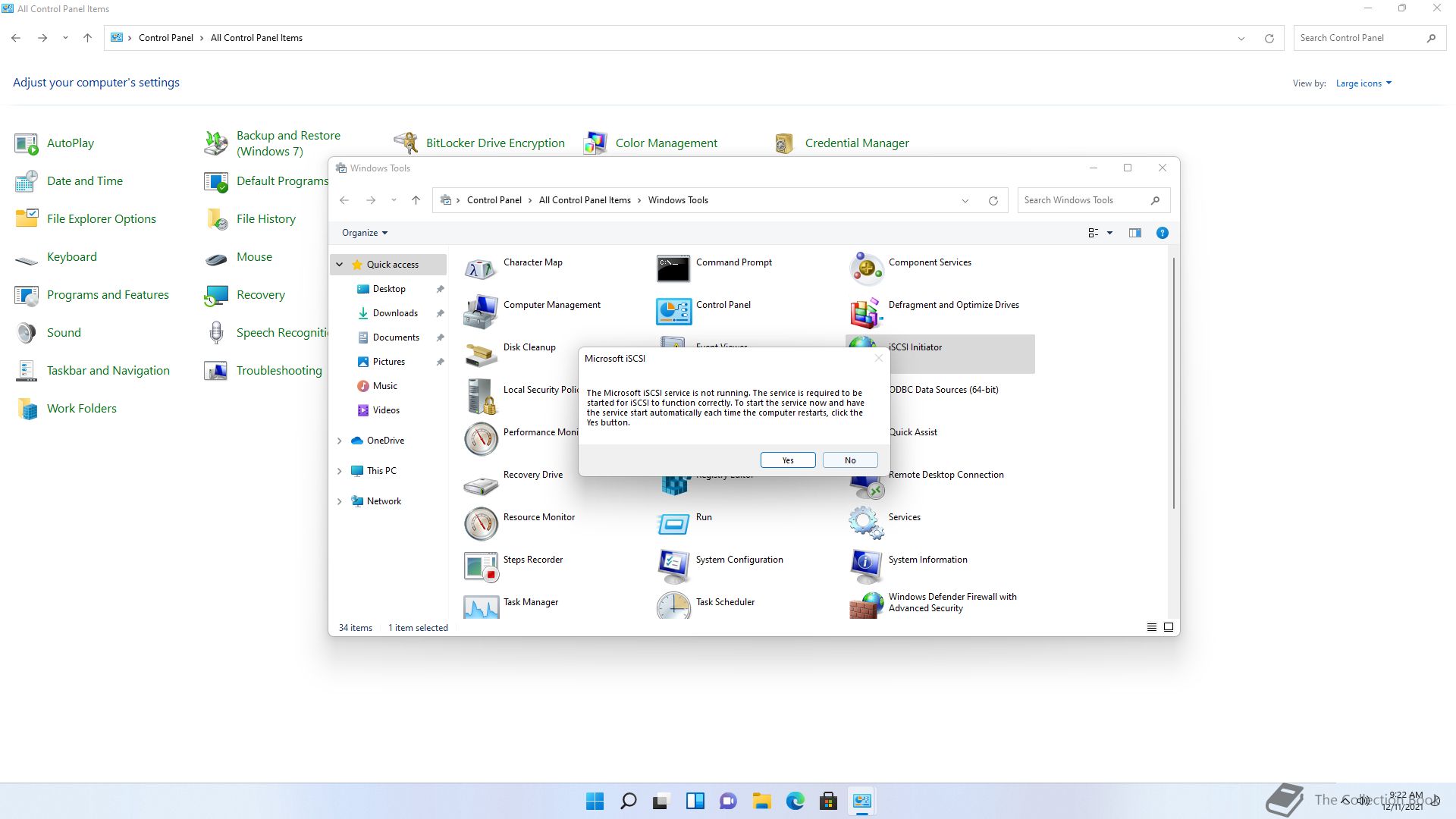Open the Disk Cleanup icon
The height and width of the screenshot is (819, 1456).
pos(481,353)
